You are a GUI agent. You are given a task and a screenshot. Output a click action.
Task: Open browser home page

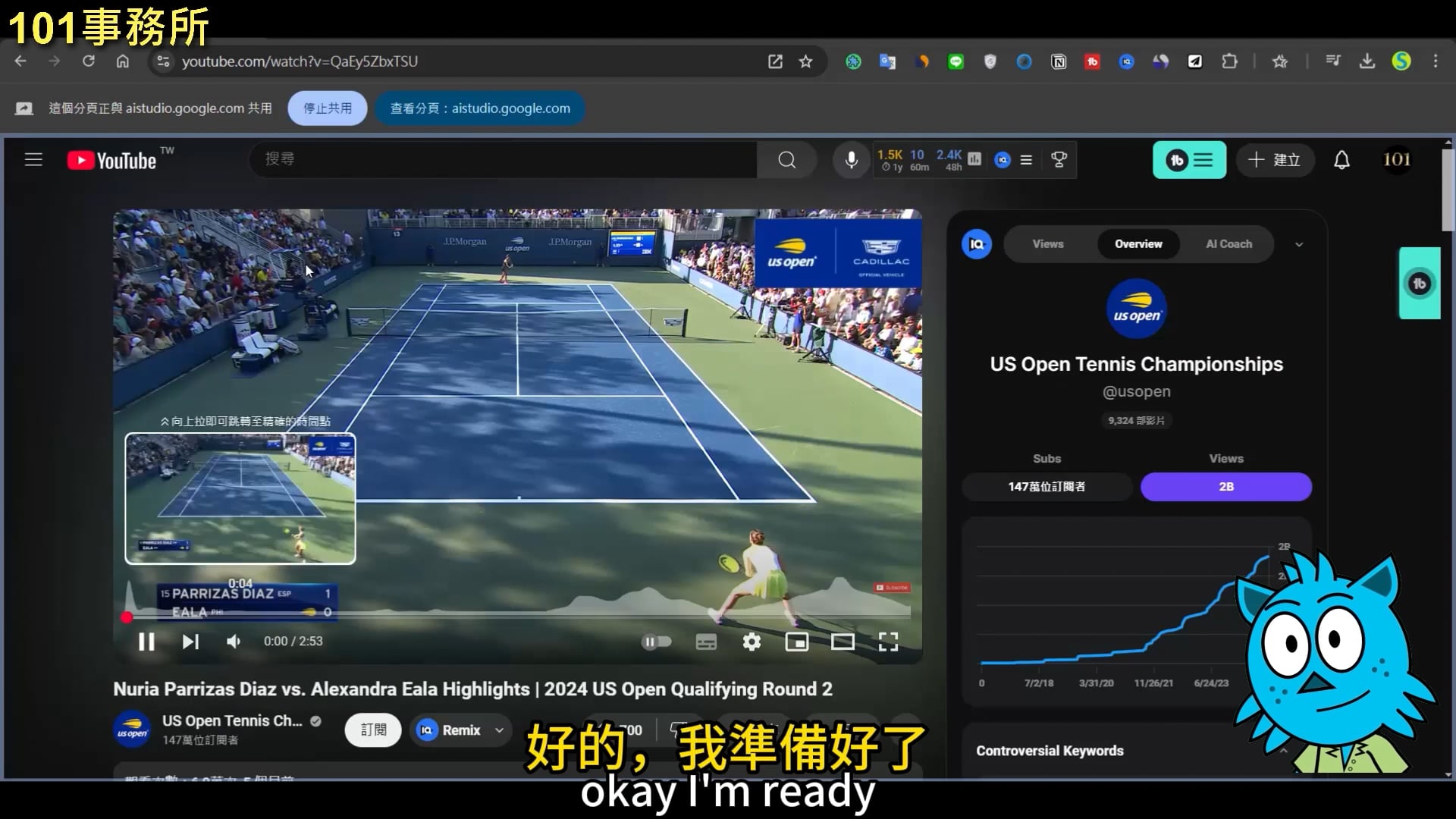123,61
